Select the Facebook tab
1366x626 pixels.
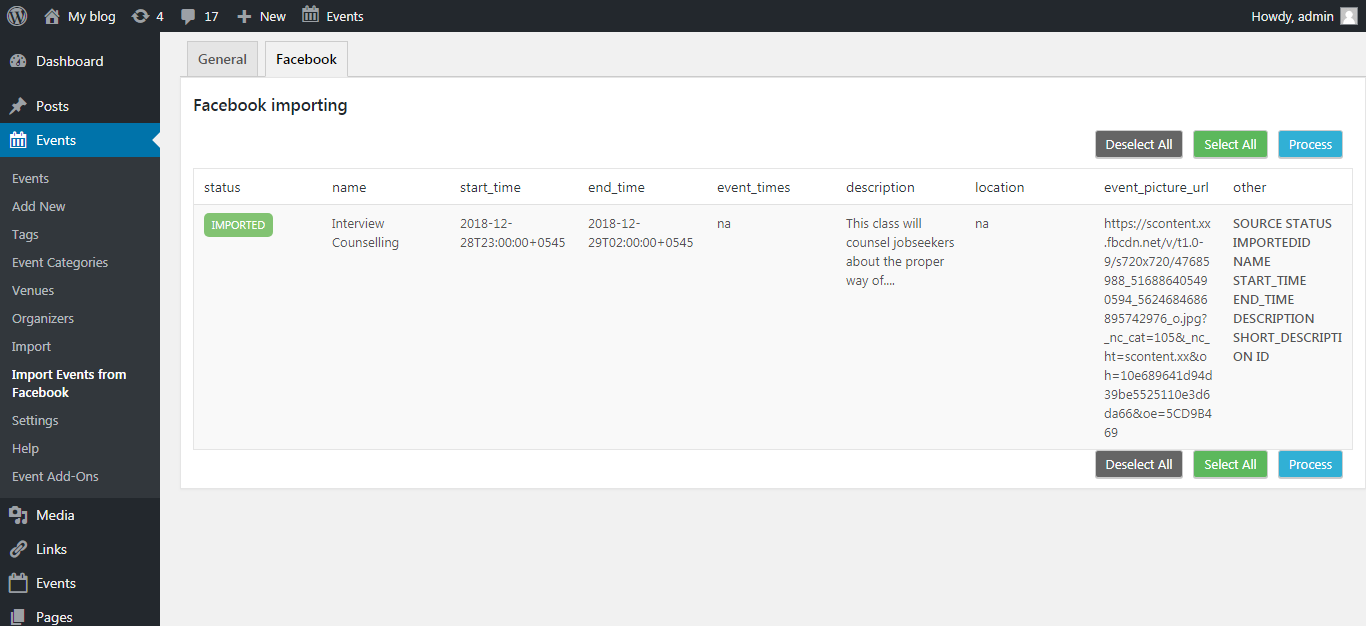pos(306,59)
